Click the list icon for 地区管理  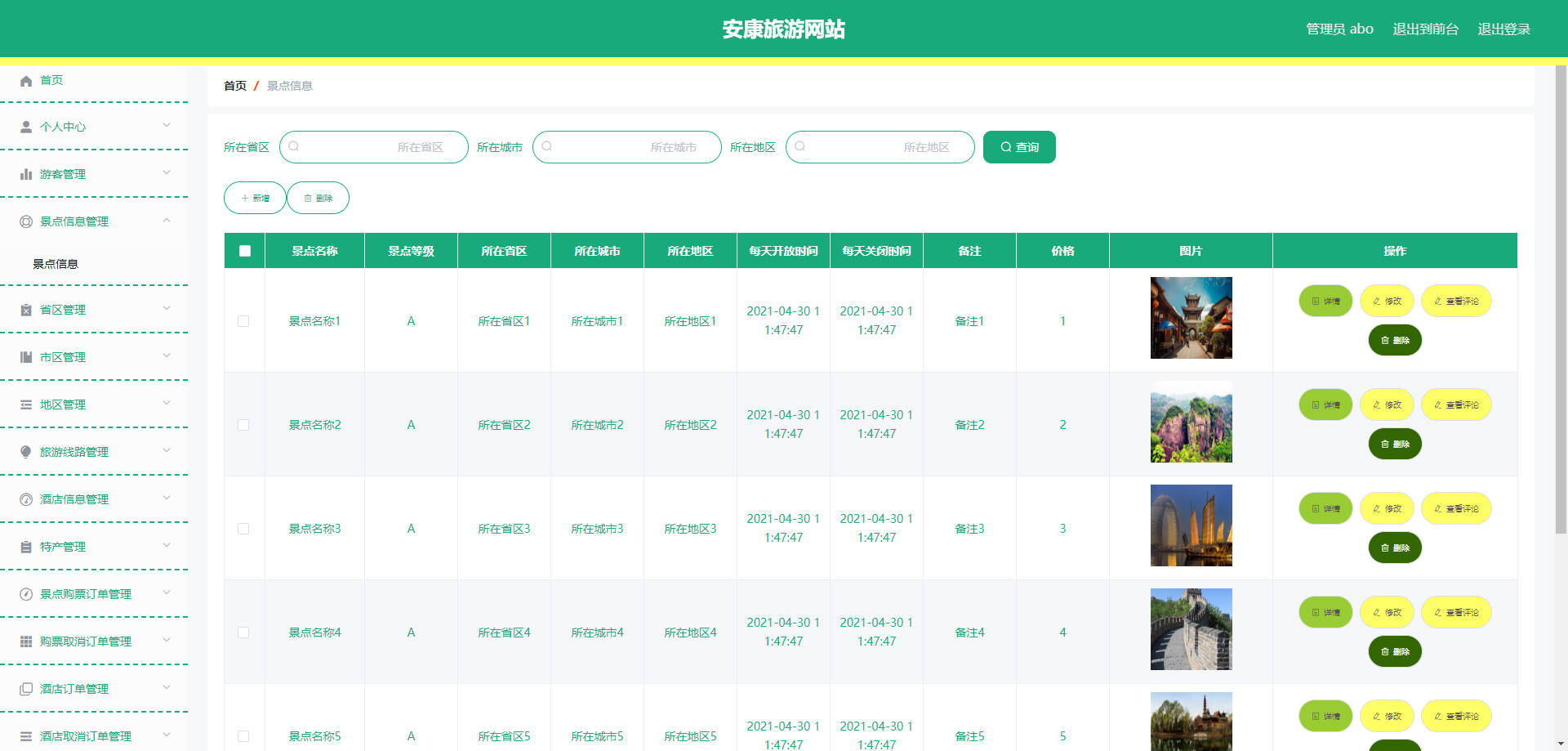coord(26,405)
